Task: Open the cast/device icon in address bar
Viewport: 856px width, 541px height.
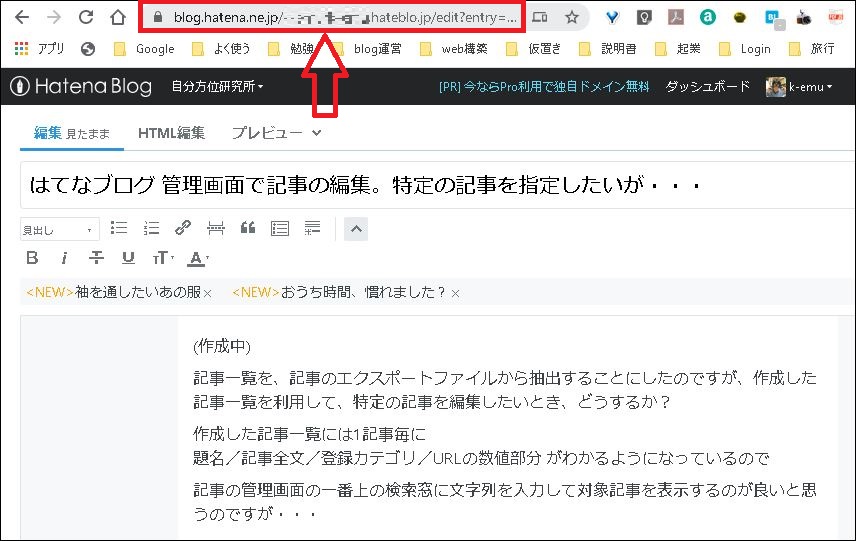Action: point(539,17)
